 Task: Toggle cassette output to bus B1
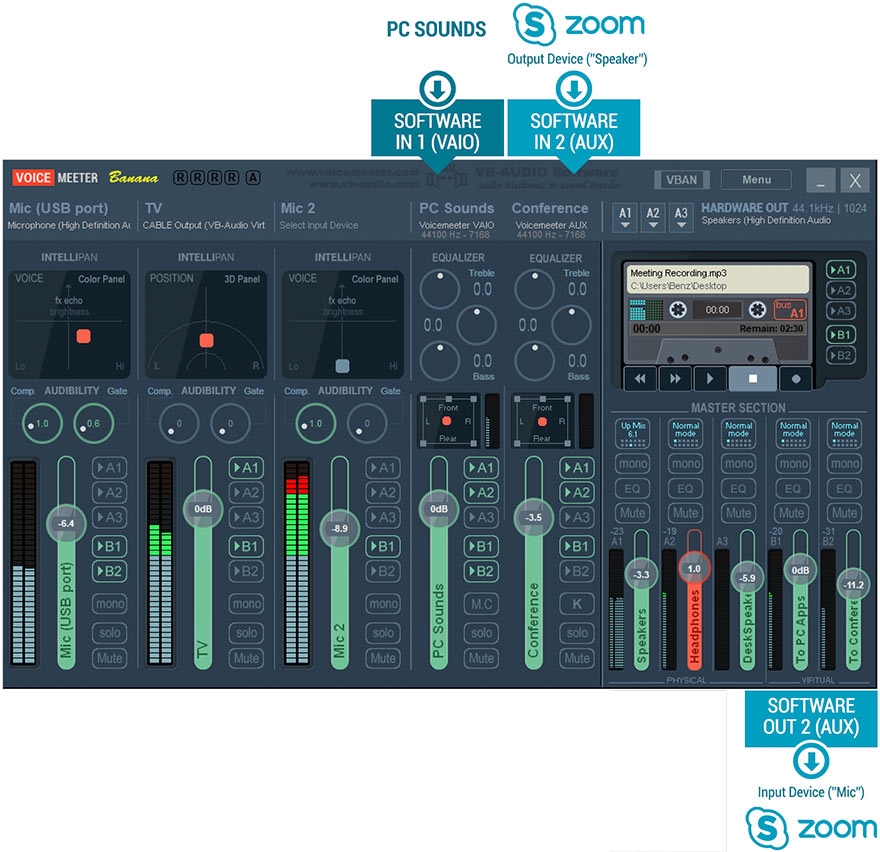click(x=840, y=335)
